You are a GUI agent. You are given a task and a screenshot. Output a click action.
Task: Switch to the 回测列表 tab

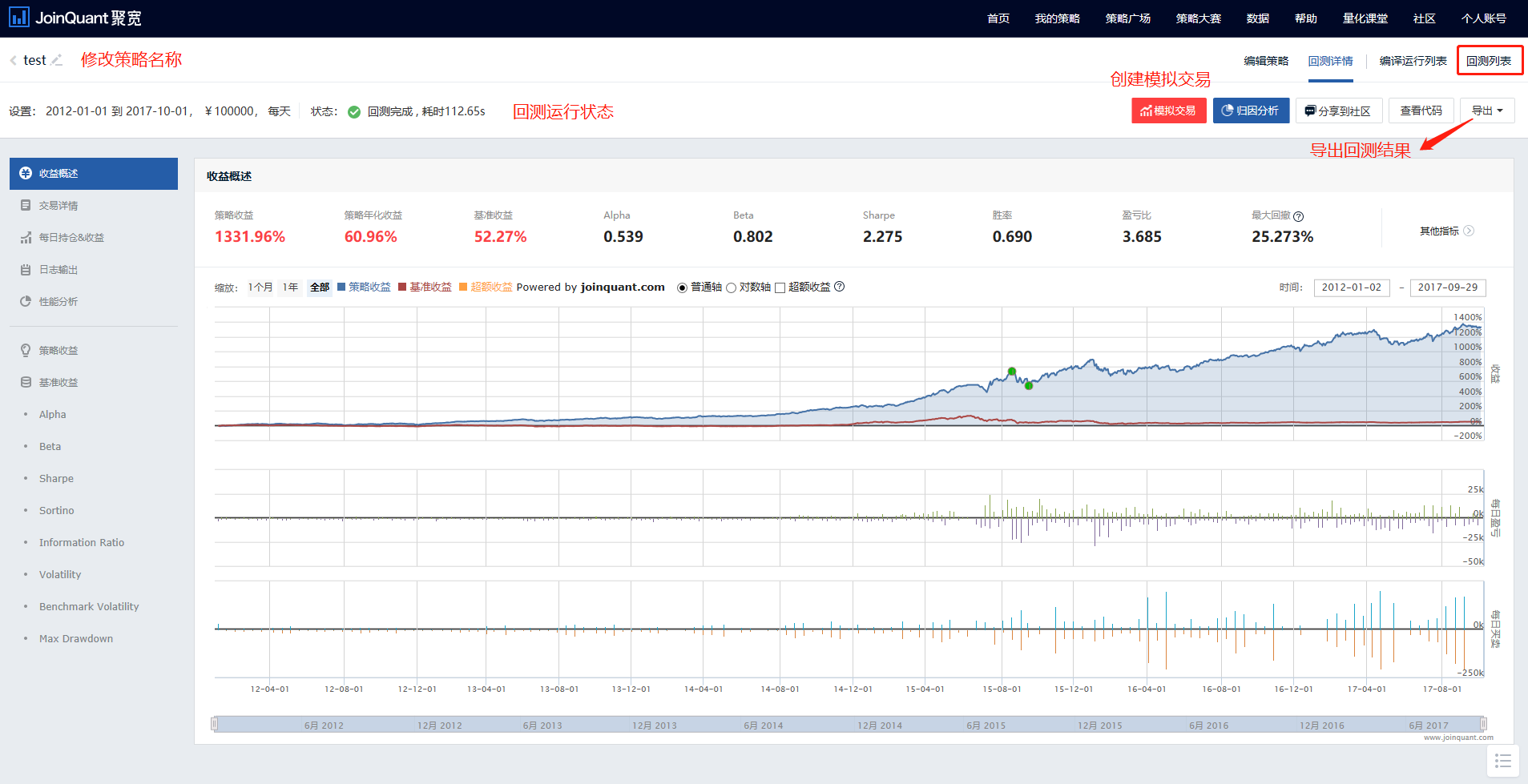pyautogui.click(x=1489, y=61)
